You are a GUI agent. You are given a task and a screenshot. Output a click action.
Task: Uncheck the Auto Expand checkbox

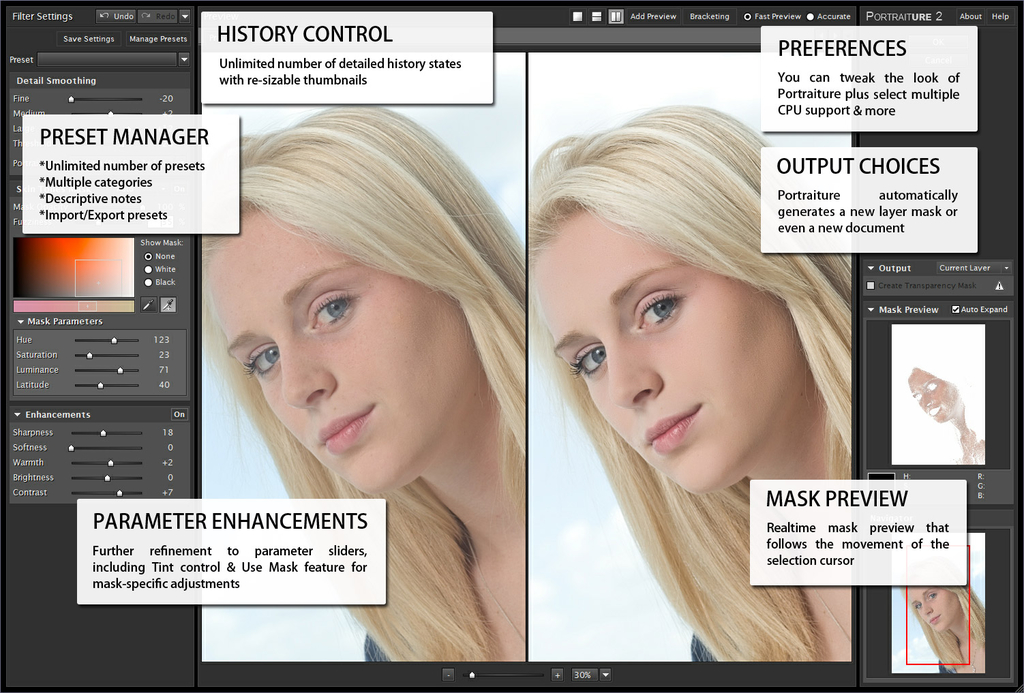click(x=955, y=310)
